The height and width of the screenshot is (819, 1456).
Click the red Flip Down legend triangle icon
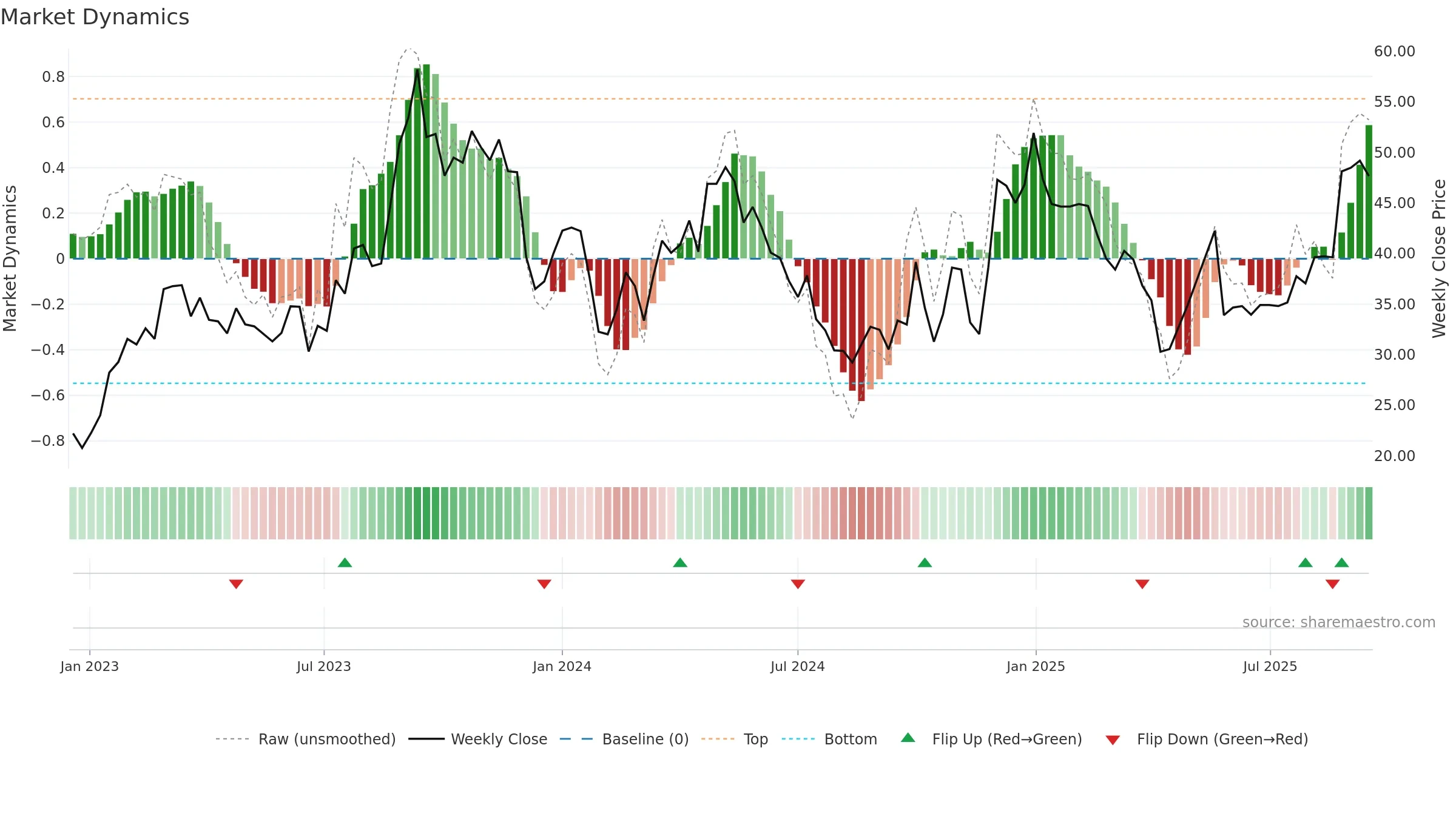(x=1113, y=740)
